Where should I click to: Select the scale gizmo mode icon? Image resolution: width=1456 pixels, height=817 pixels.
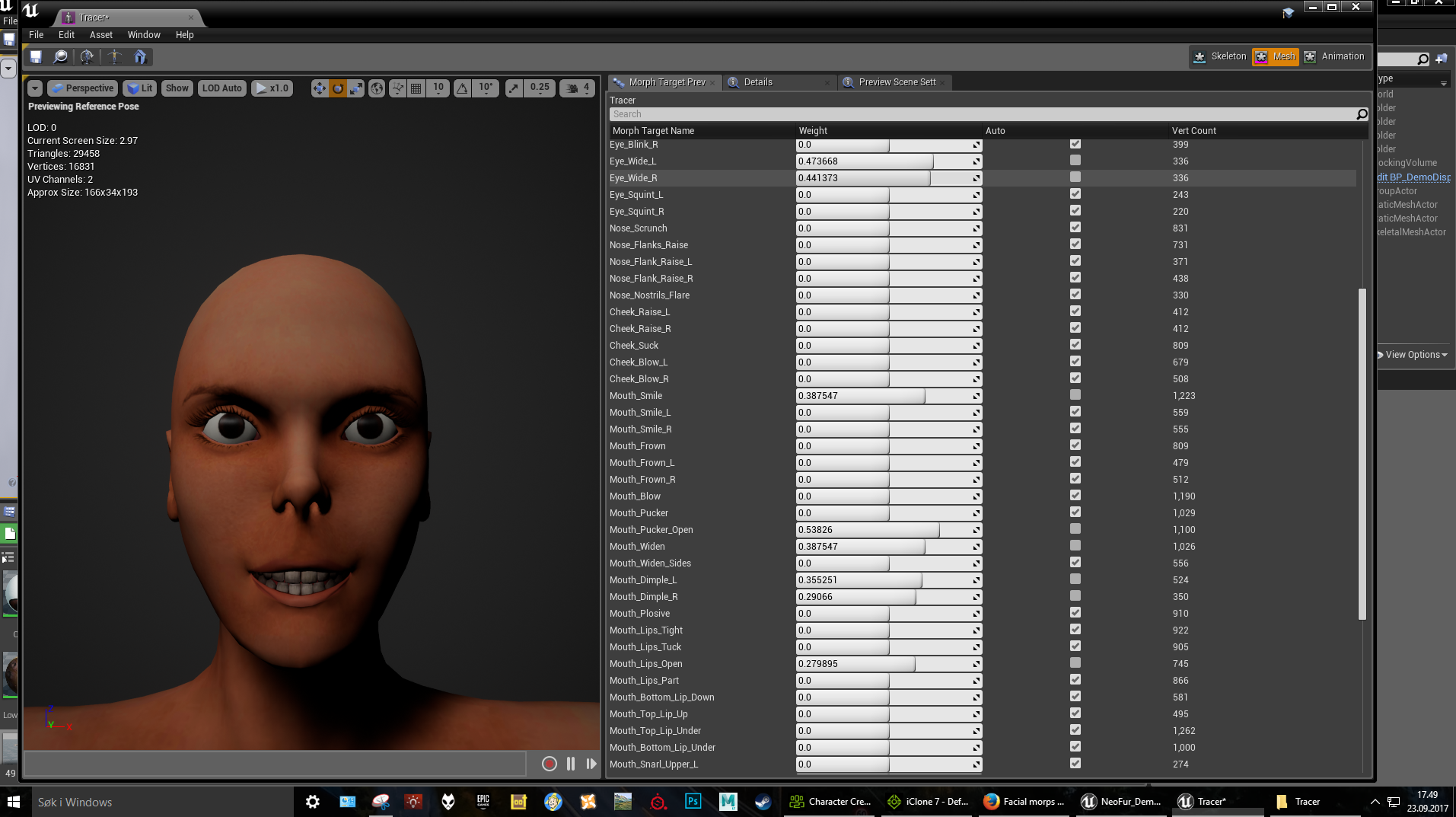[x=356, y=88]
